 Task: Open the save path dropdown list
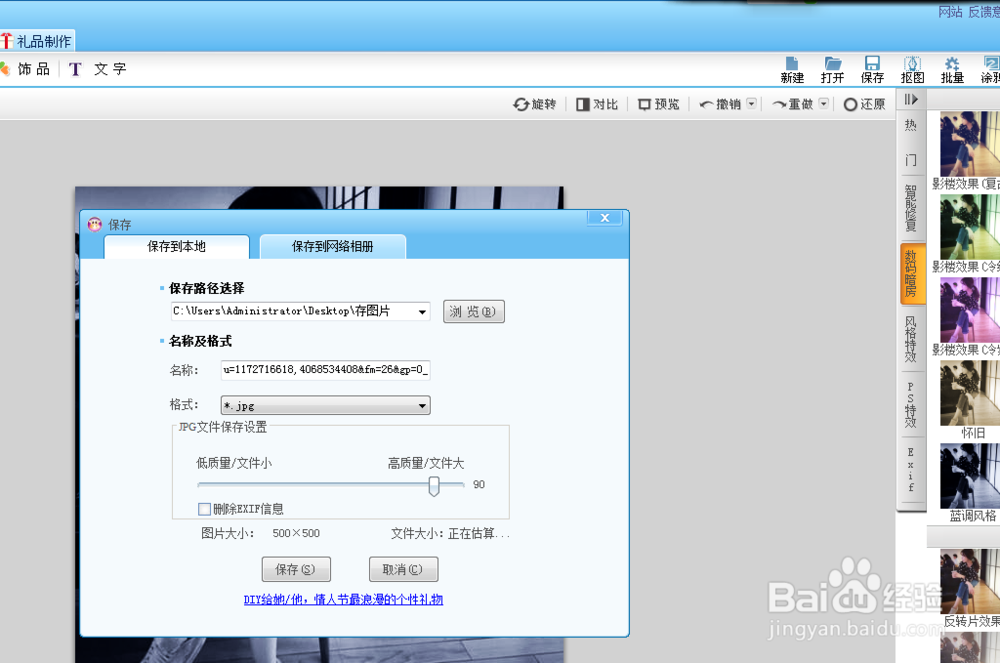point(422,312)
